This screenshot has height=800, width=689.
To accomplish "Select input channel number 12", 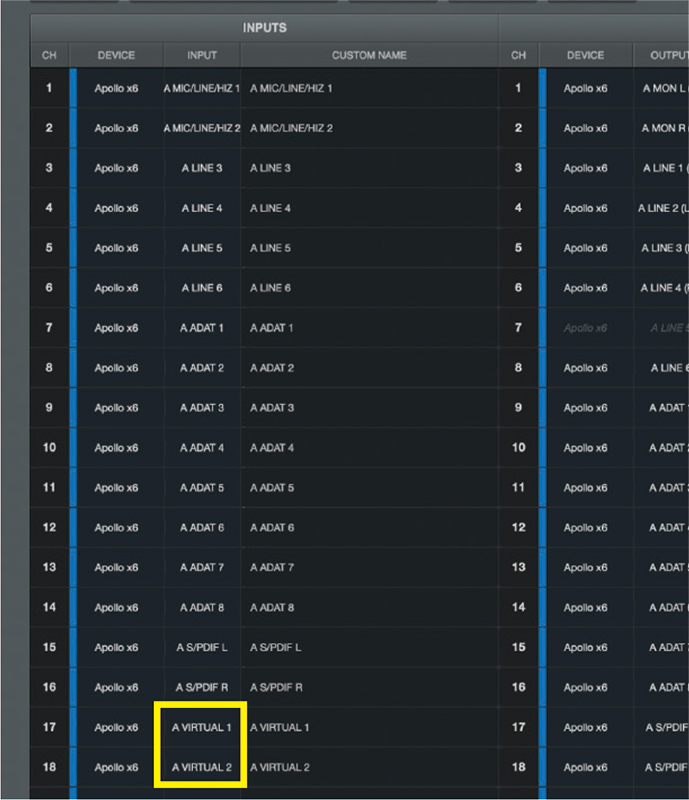I will (50, 528).
